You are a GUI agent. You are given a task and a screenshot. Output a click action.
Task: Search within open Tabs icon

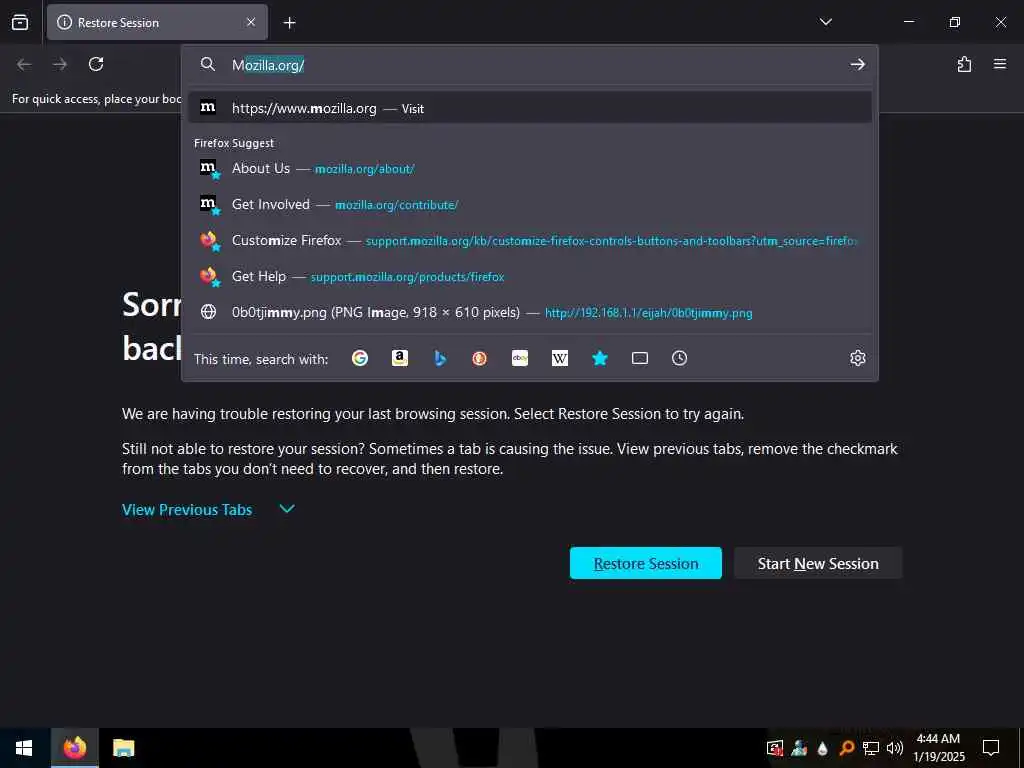point(640,358)
